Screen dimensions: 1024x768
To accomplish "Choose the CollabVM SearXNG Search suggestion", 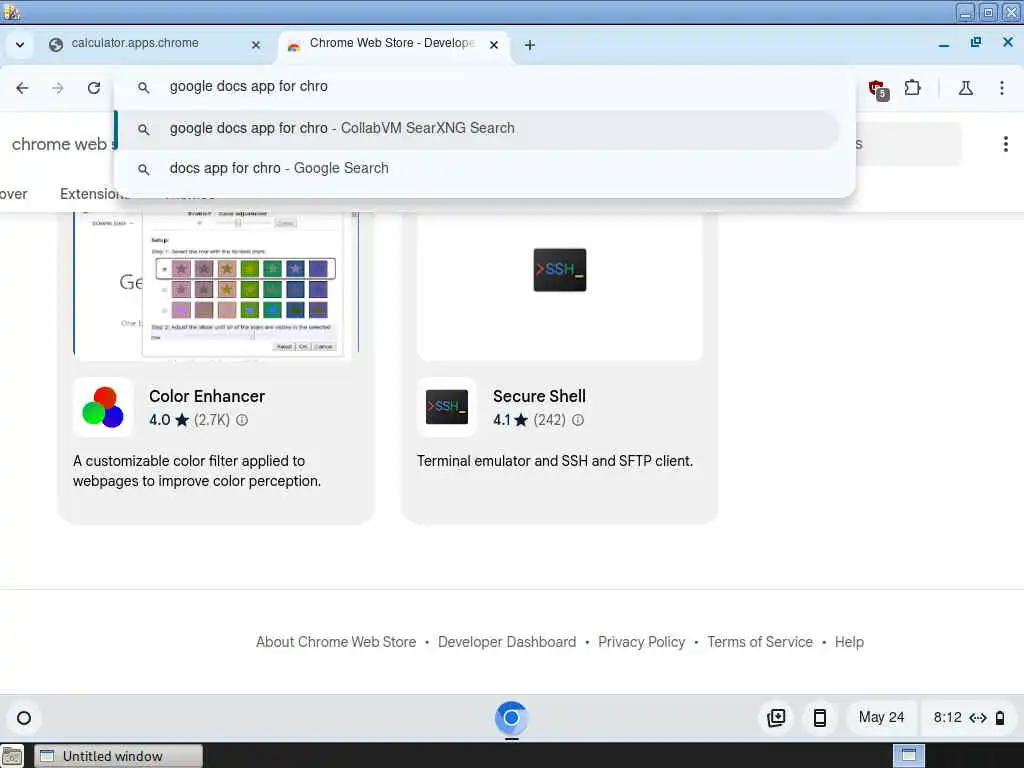I will (x=477, y=129).
